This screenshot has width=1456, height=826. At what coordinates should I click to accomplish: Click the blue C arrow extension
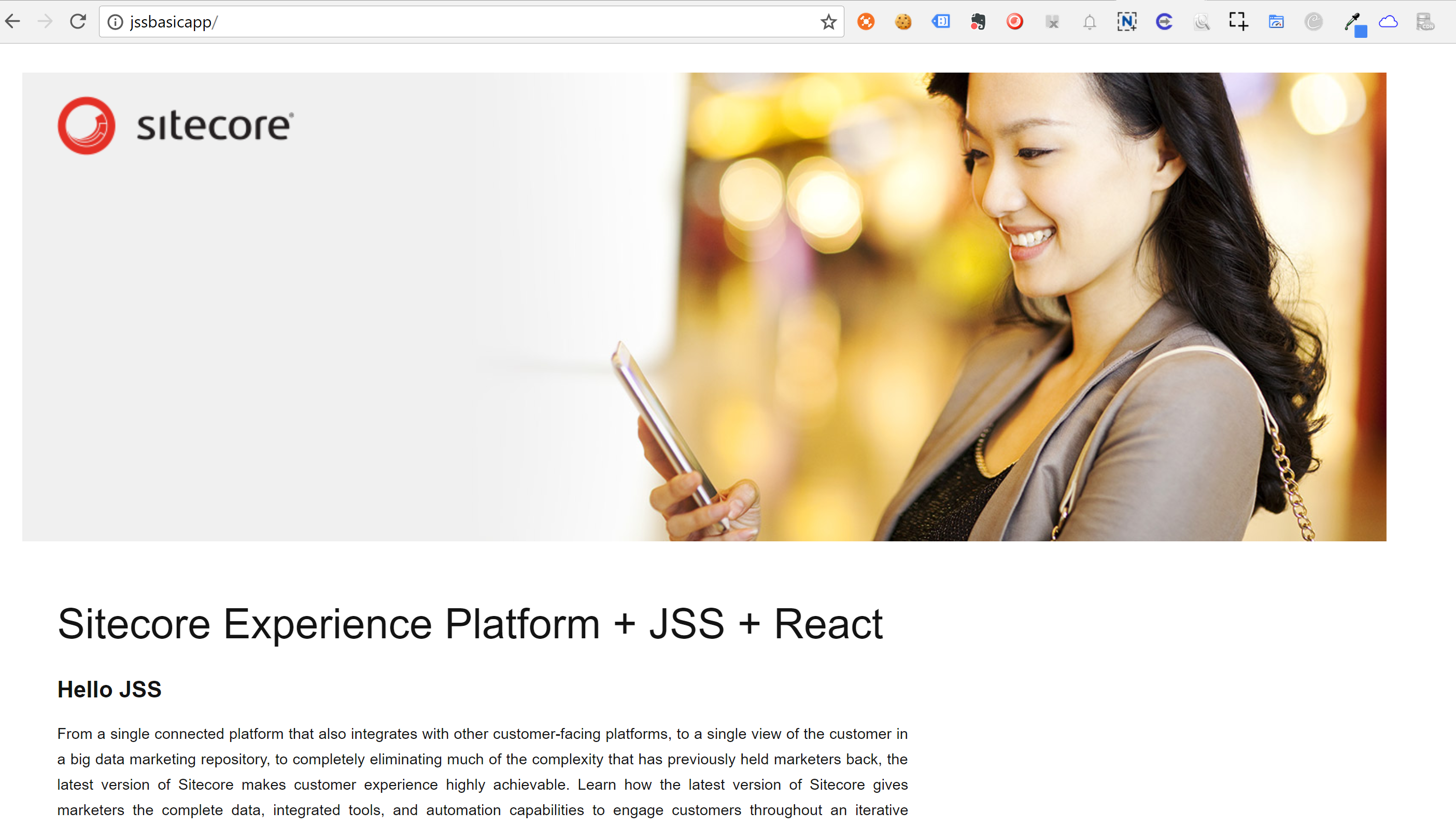pos(1164,22)
